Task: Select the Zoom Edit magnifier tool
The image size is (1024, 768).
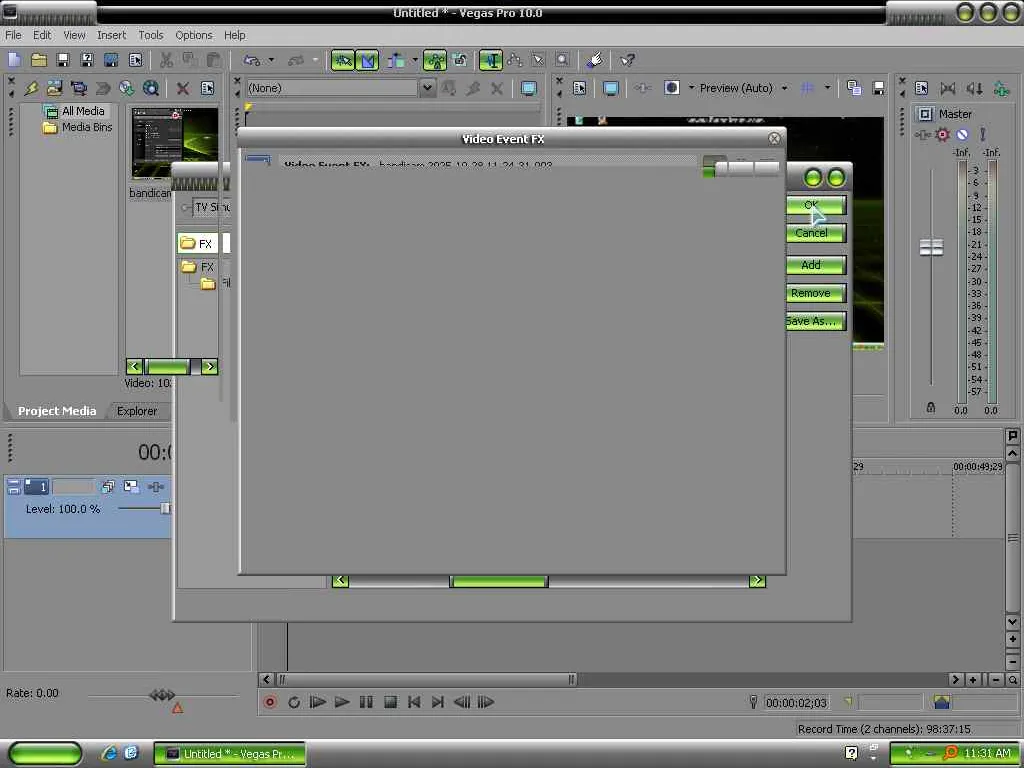Action: (562, 60)
